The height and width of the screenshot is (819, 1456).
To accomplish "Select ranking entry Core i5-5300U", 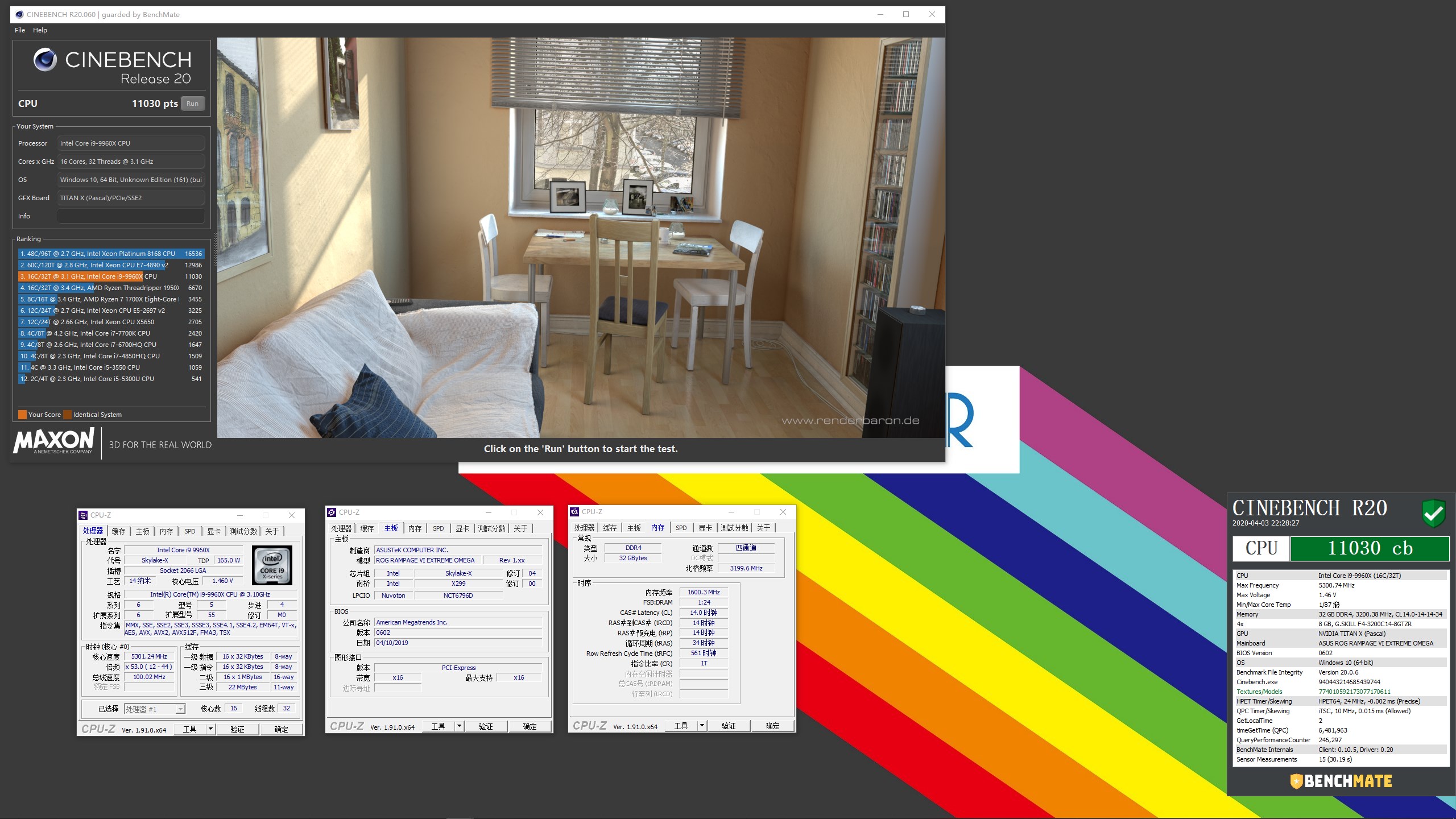I will coord(111,379).
